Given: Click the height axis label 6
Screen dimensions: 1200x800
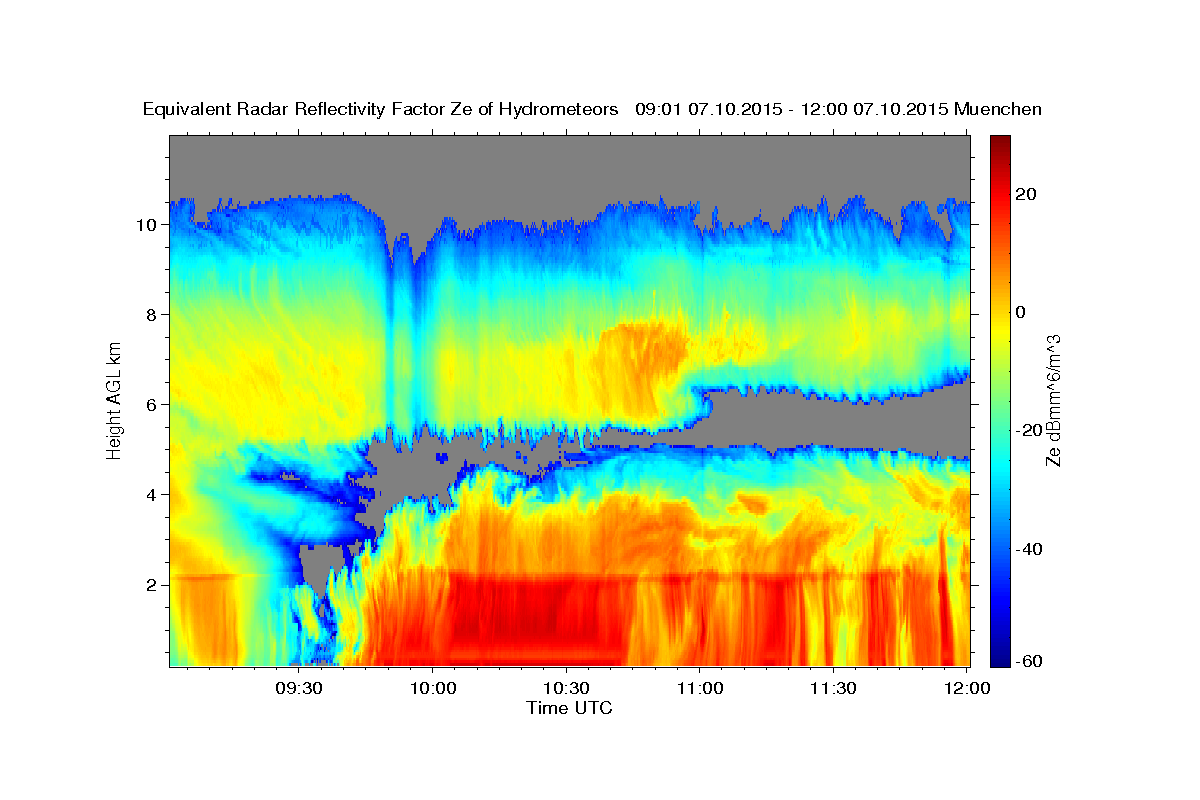Looking at the screenshot, I should [149, 405].
